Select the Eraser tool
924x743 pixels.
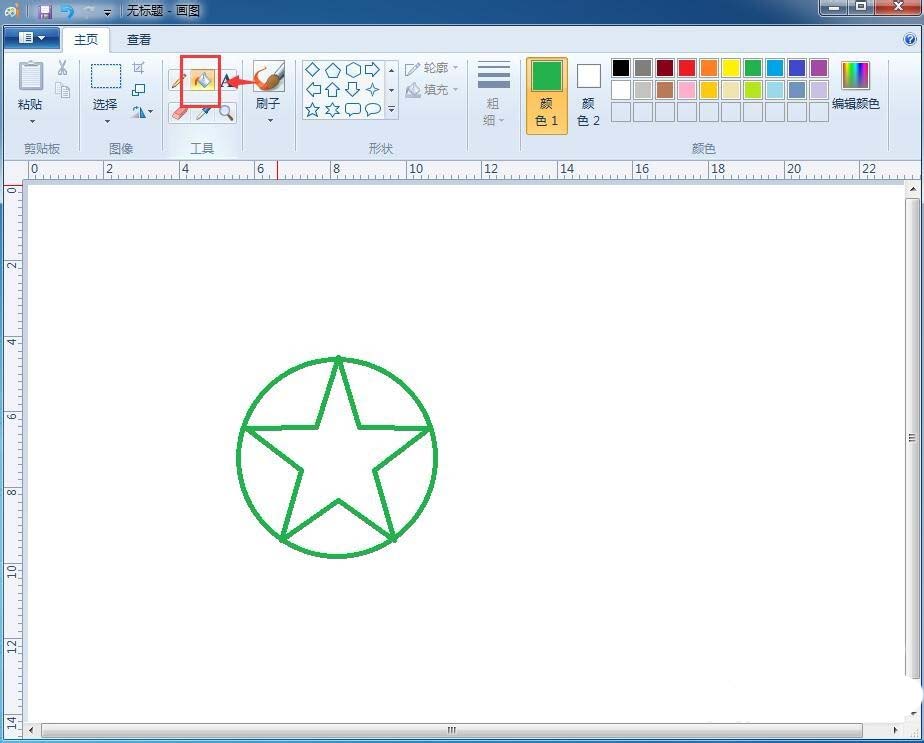pyautogui.click(x=180, y=112)
